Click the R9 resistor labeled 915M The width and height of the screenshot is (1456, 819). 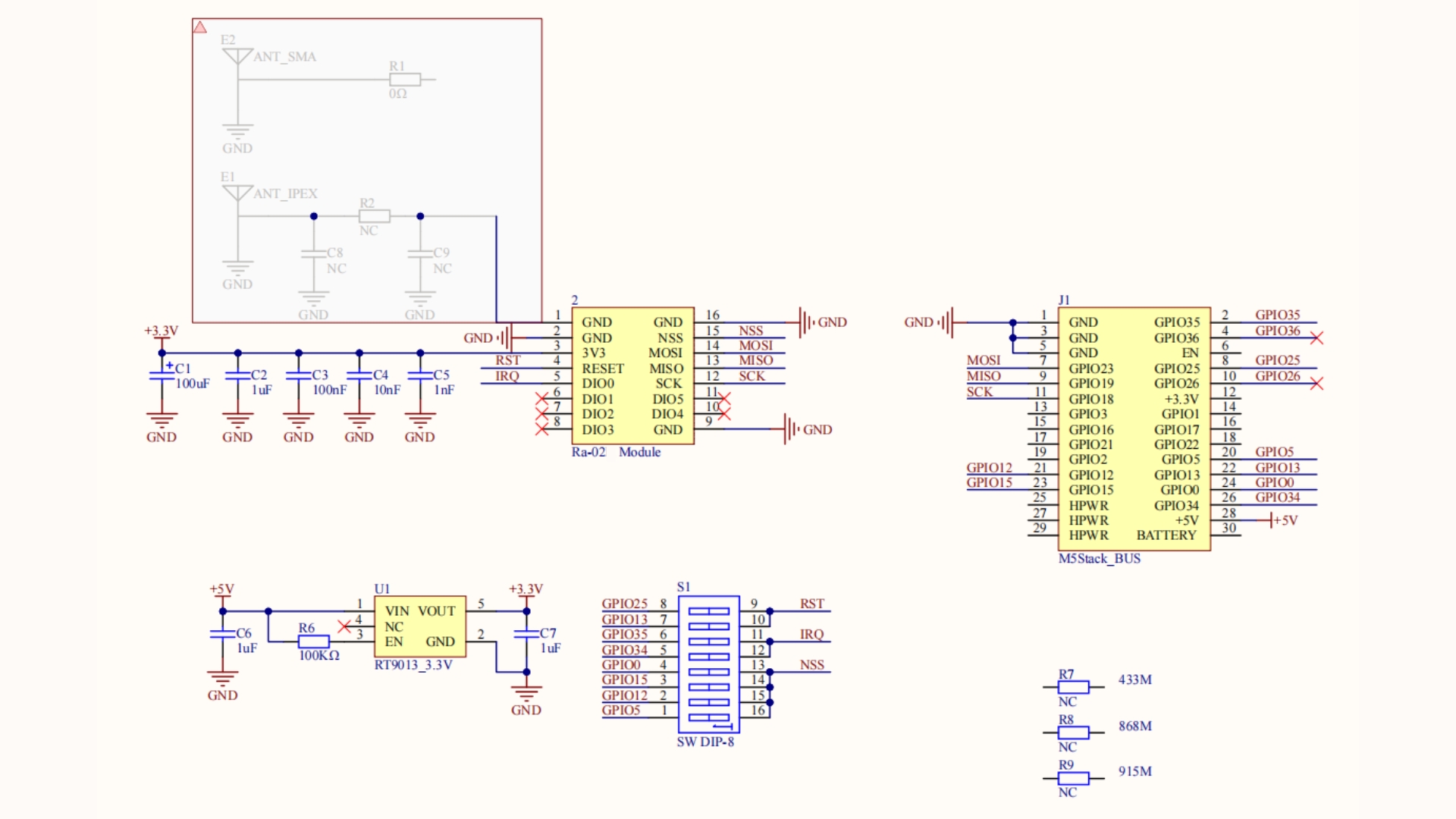point(1073,778)
